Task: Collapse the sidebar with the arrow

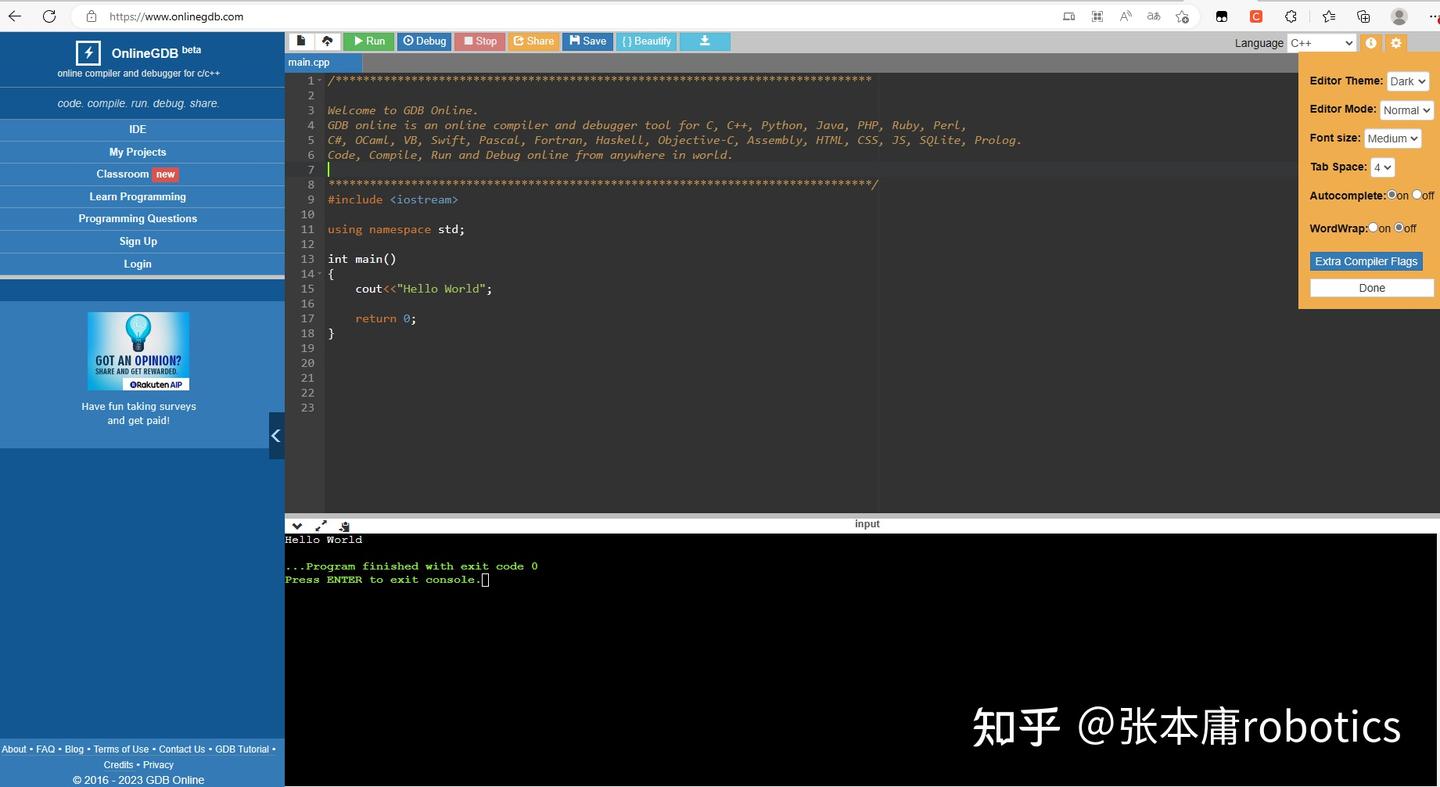Action: pyautogui.click(x=276, y=435)
